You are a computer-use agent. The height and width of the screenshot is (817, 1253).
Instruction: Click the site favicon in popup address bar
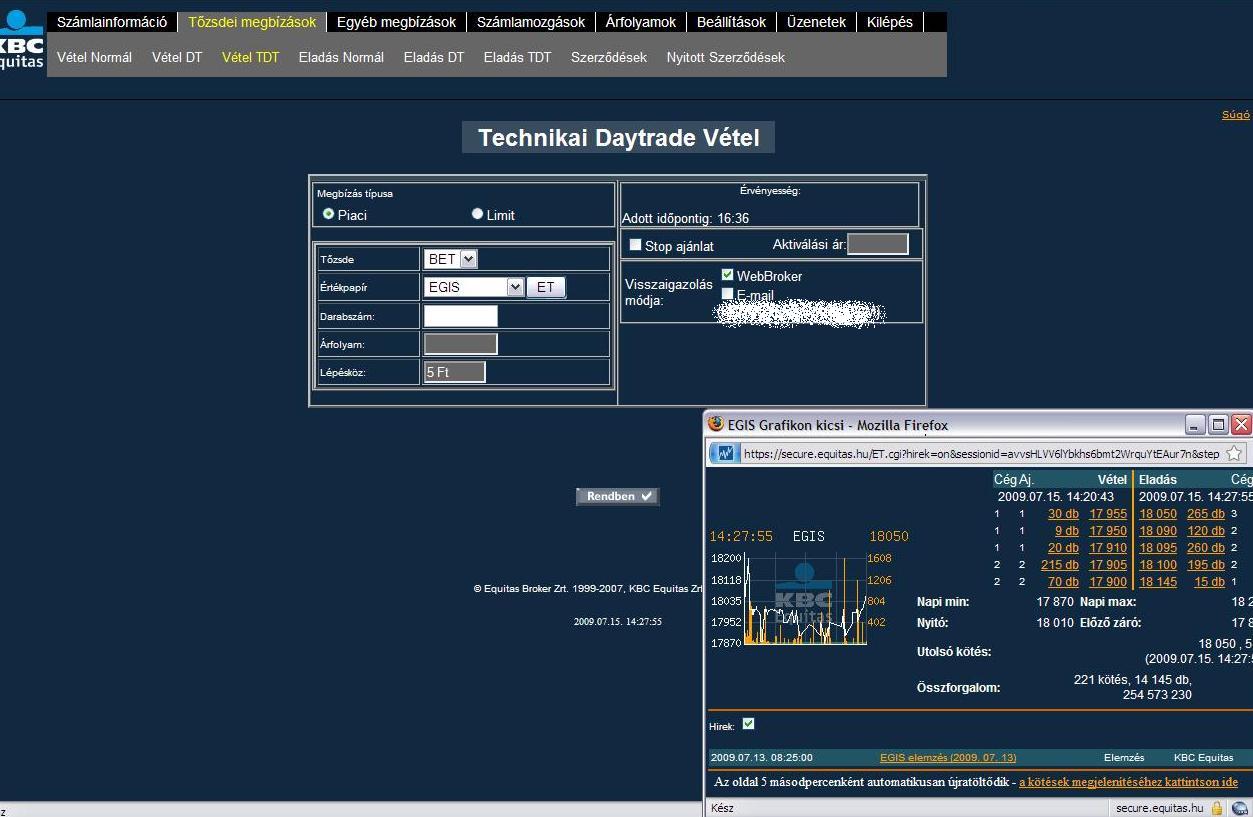[726, 453]
